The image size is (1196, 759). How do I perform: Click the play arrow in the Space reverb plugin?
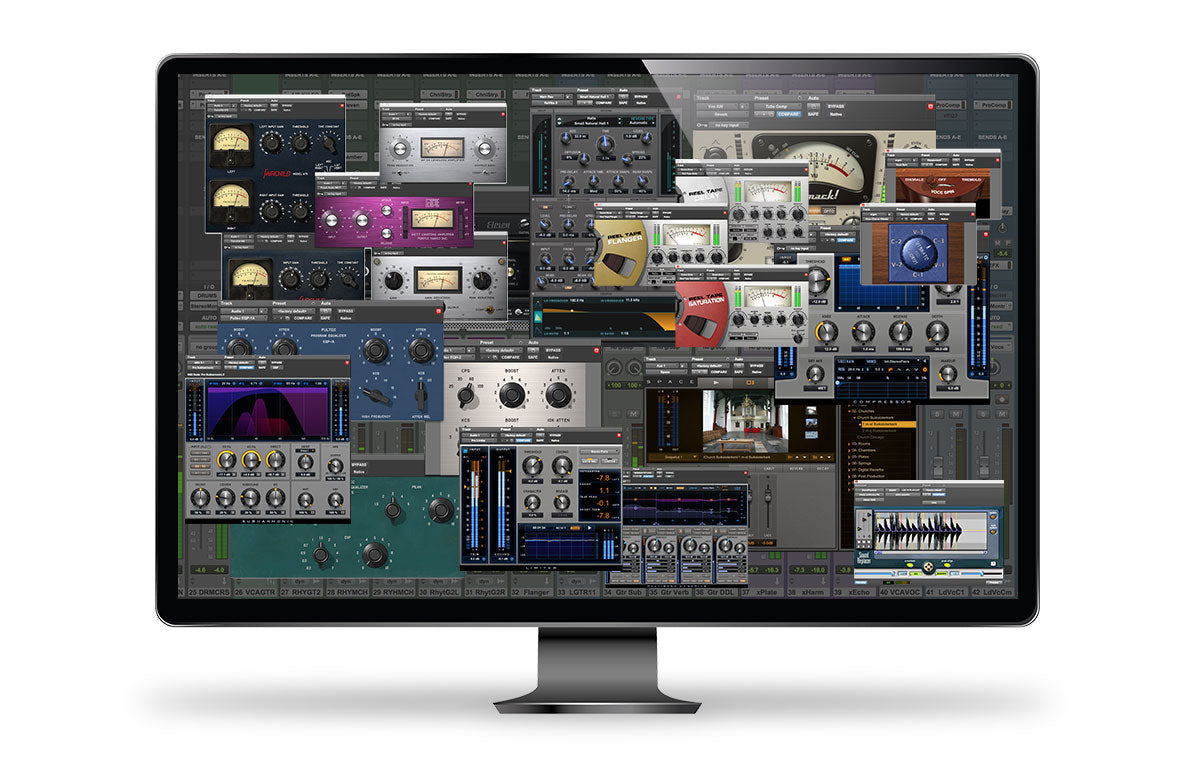click(x=716, y=382)
